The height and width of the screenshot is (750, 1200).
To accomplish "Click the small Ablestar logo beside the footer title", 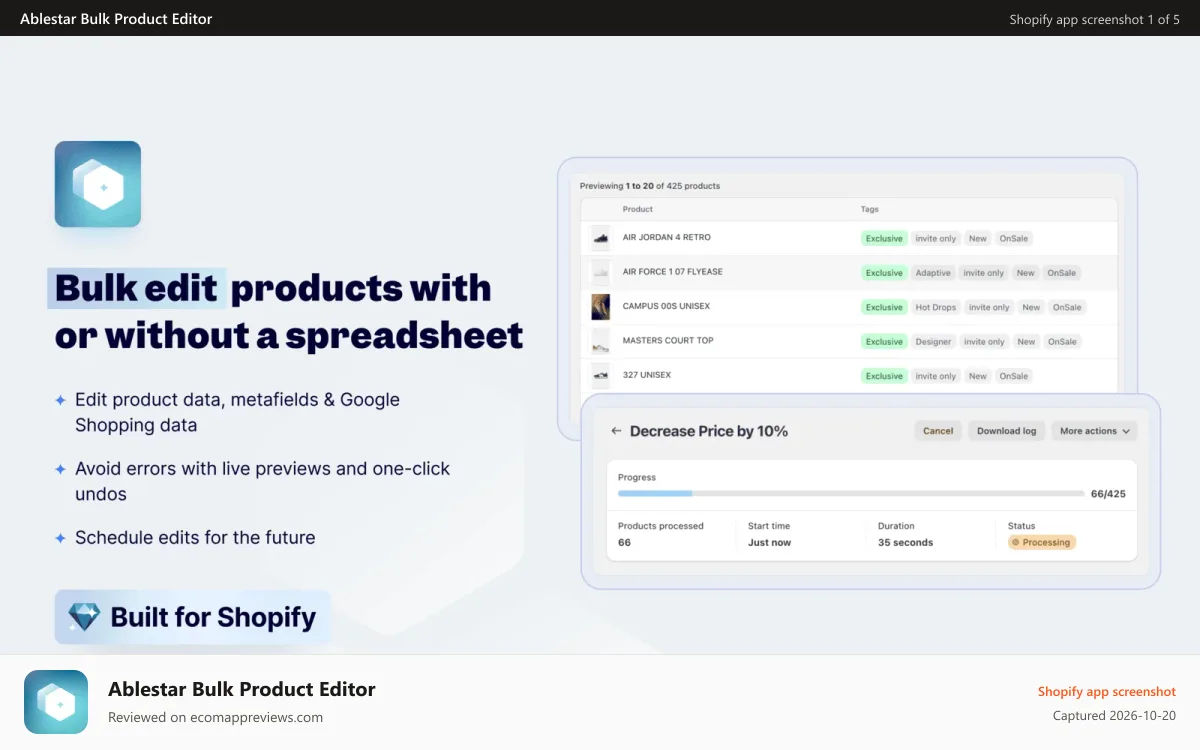I will pyautogui.click(x=56, y=702).
